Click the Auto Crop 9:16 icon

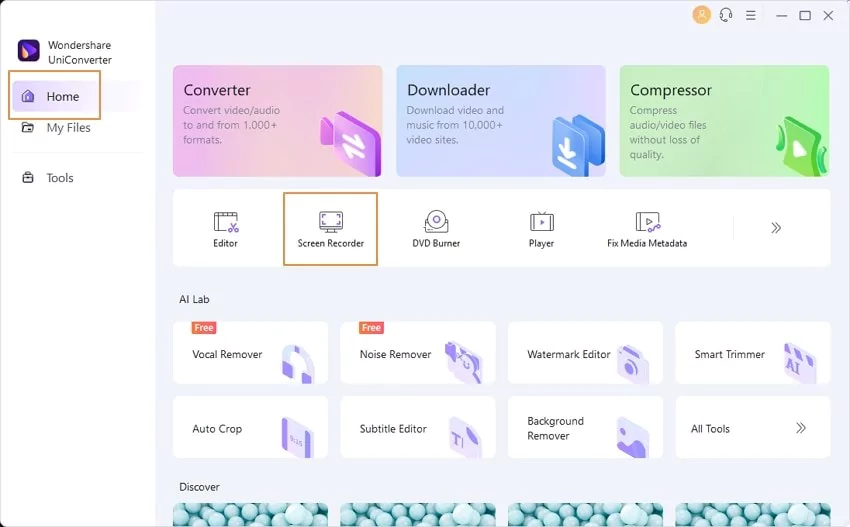(x=297, y=438)
